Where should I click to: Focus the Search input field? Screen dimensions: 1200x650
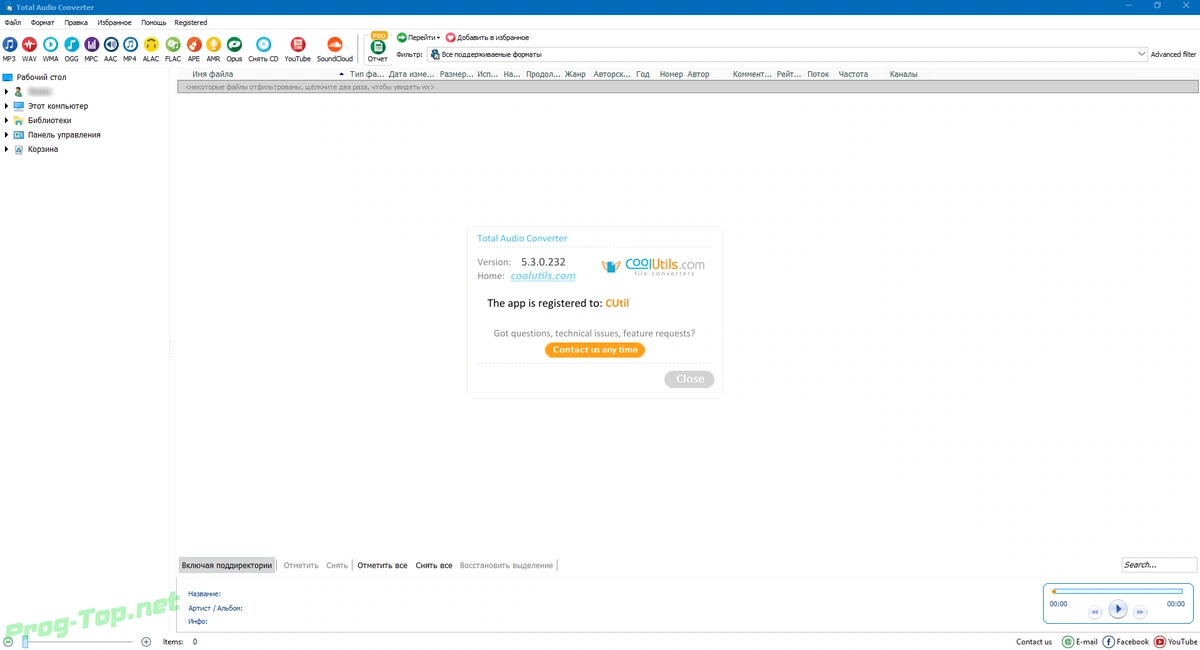(1159, 565)
